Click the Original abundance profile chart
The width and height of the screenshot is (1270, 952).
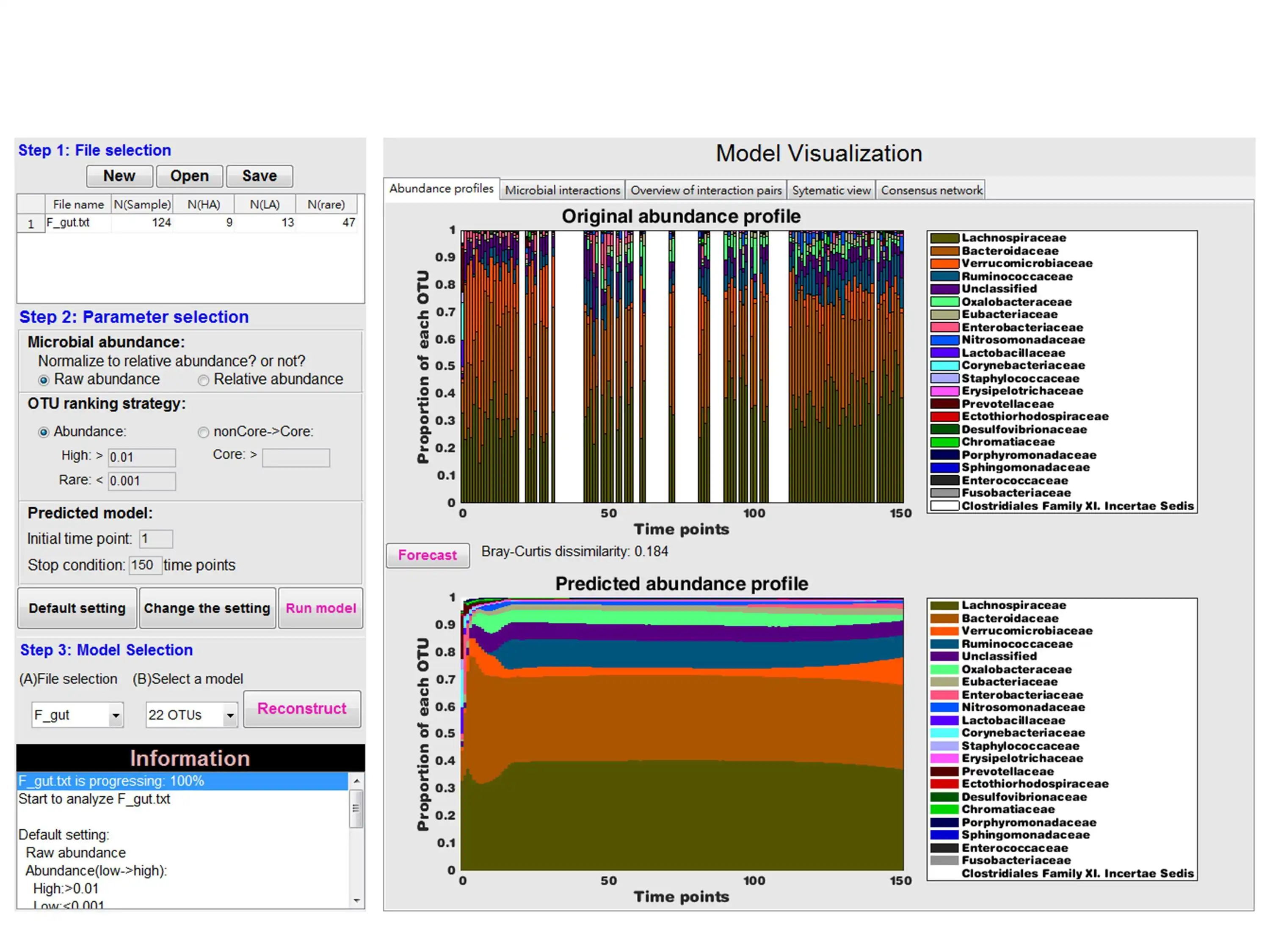coord(682,367)
